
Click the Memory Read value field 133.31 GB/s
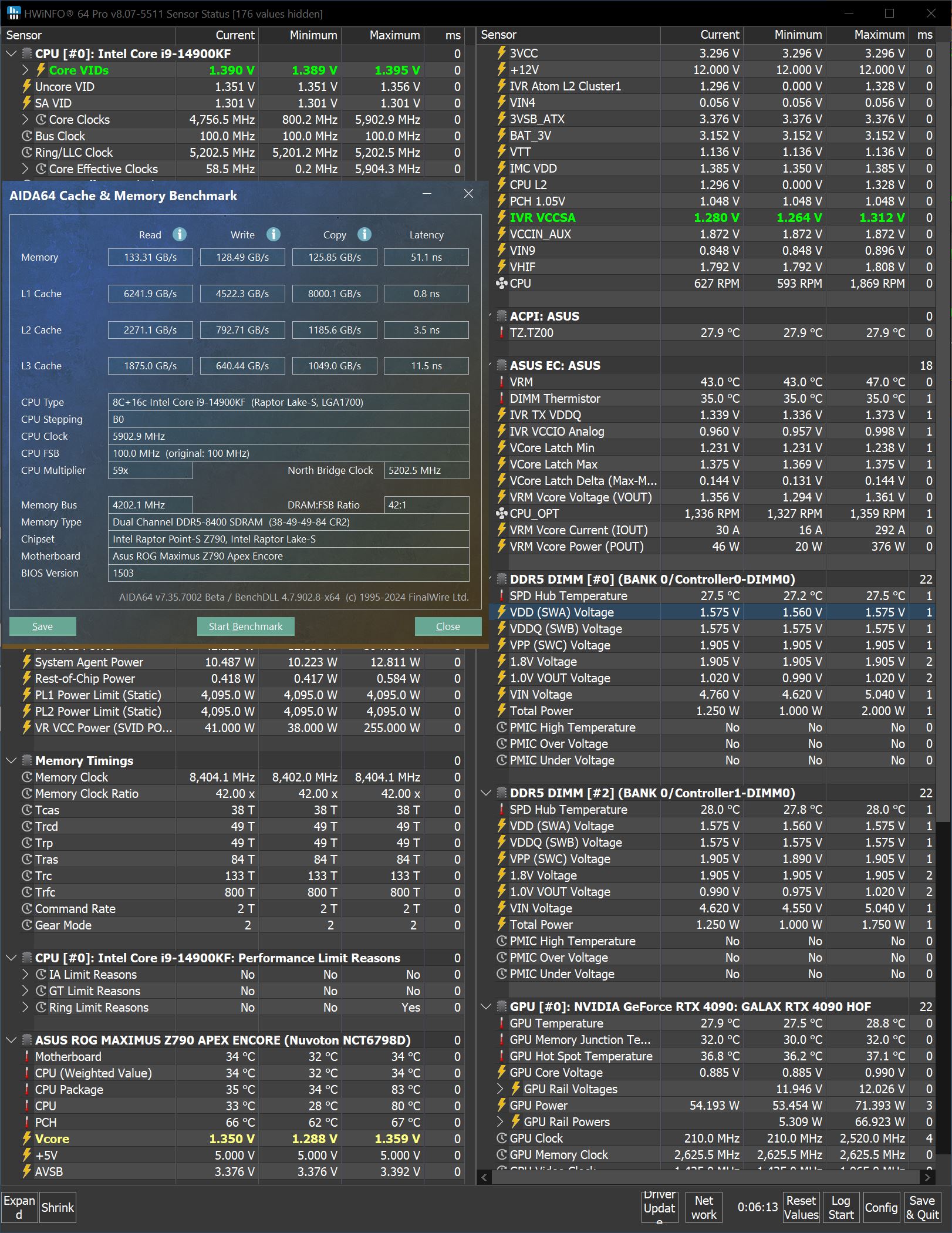(150, 257)
